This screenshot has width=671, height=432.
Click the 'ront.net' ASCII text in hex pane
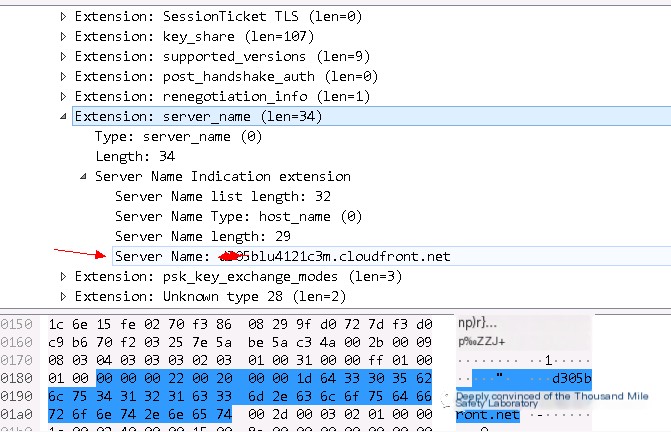point(487,415)
